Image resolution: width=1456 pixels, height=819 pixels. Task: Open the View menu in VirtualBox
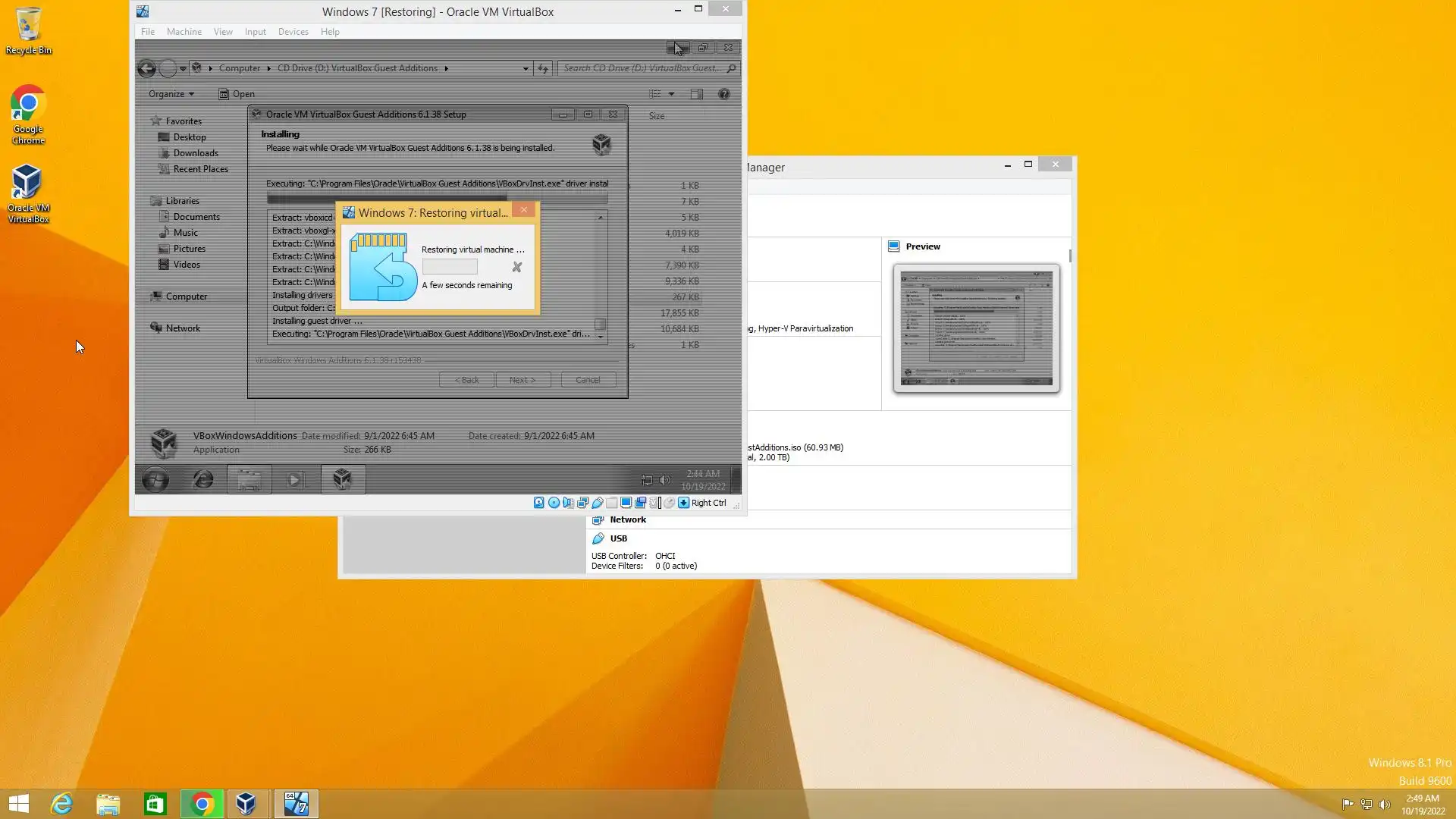click(x=223, y=32)
